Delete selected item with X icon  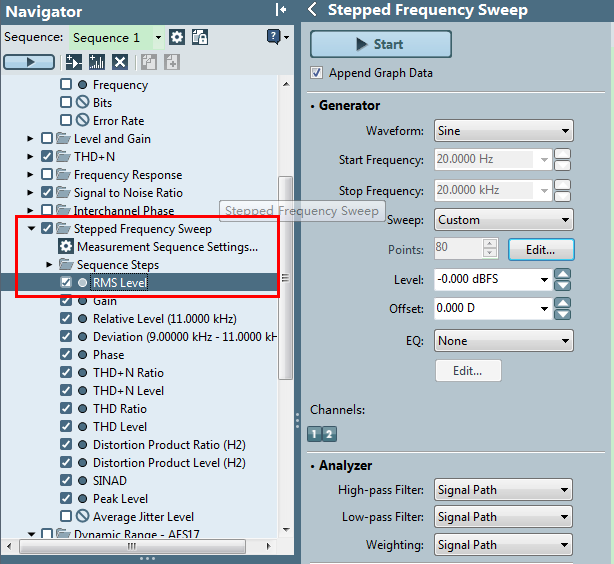120,62
